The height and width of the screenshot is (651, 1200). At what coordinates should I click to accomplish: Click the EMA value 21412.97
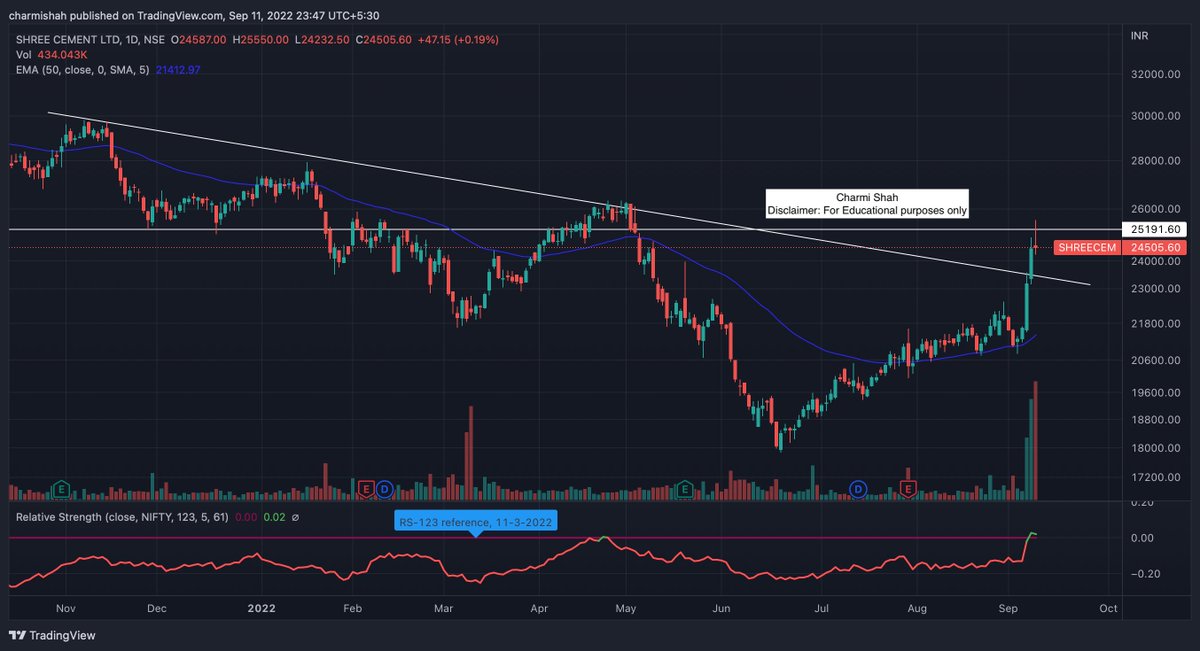179,69
